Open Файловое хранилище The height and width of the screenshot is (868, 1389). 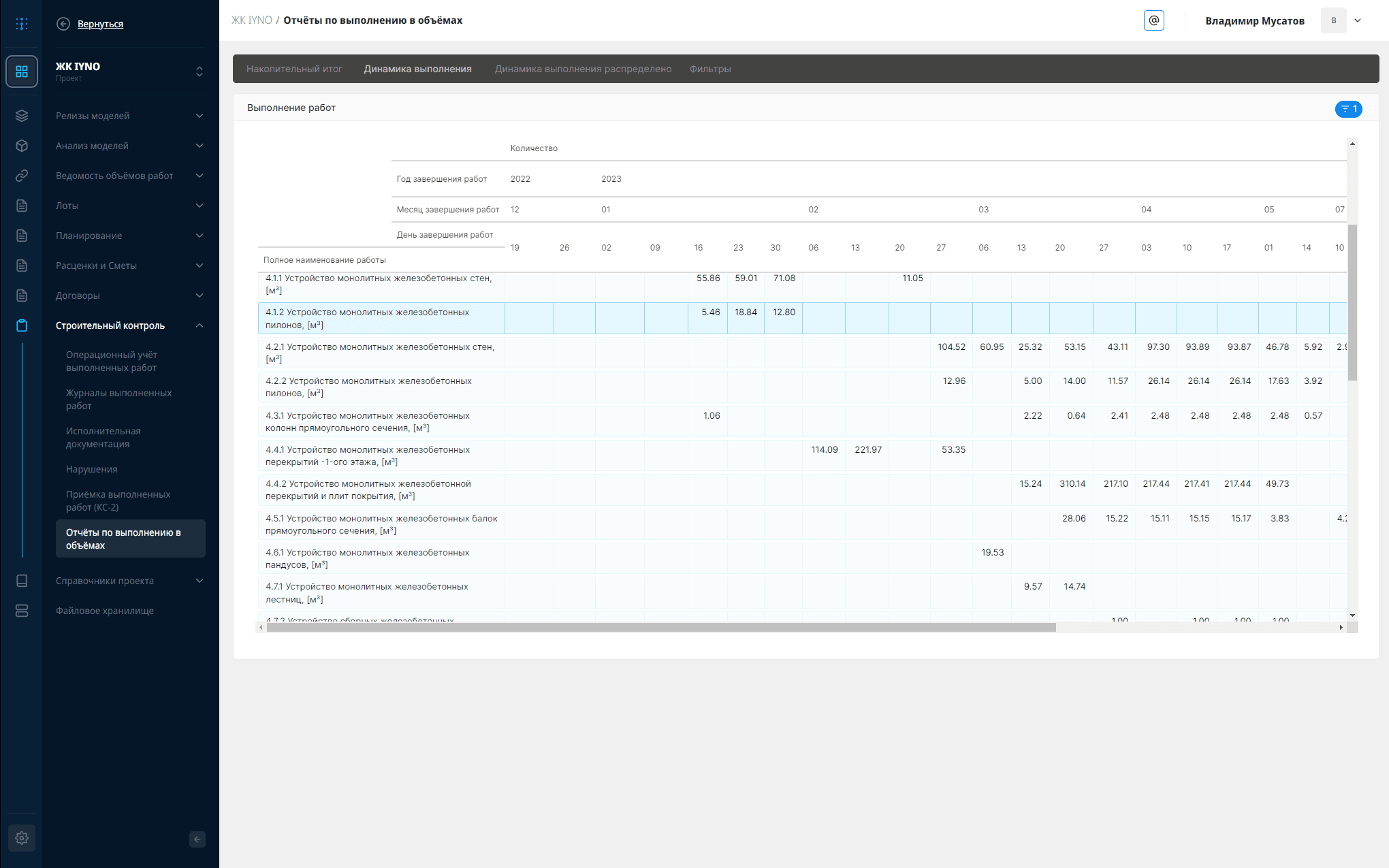[105, 611]
